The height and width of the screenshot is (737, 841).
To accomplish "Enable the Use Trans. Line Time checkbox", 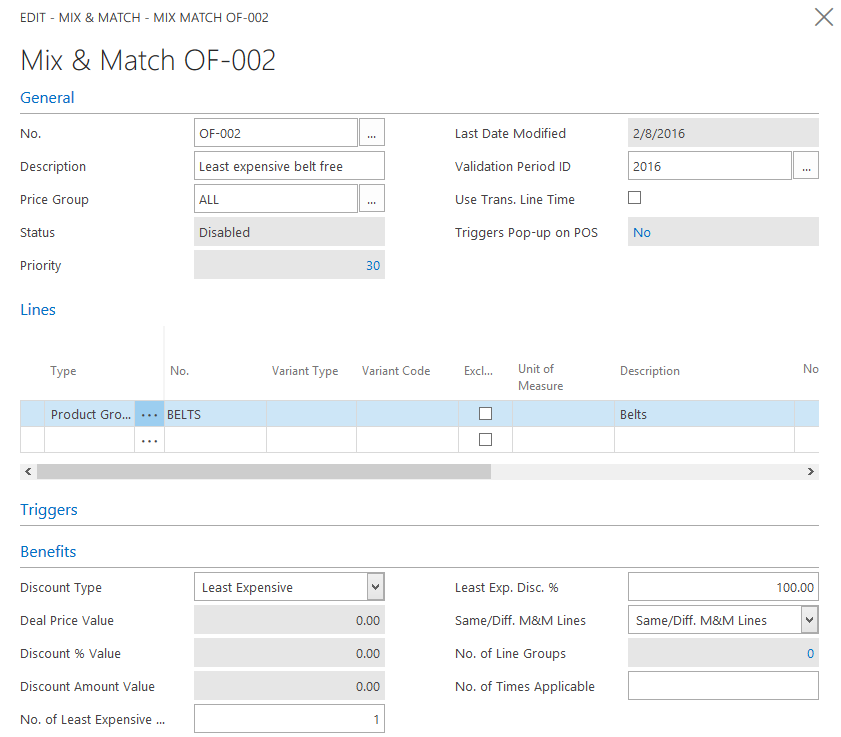I will point(634,198).
